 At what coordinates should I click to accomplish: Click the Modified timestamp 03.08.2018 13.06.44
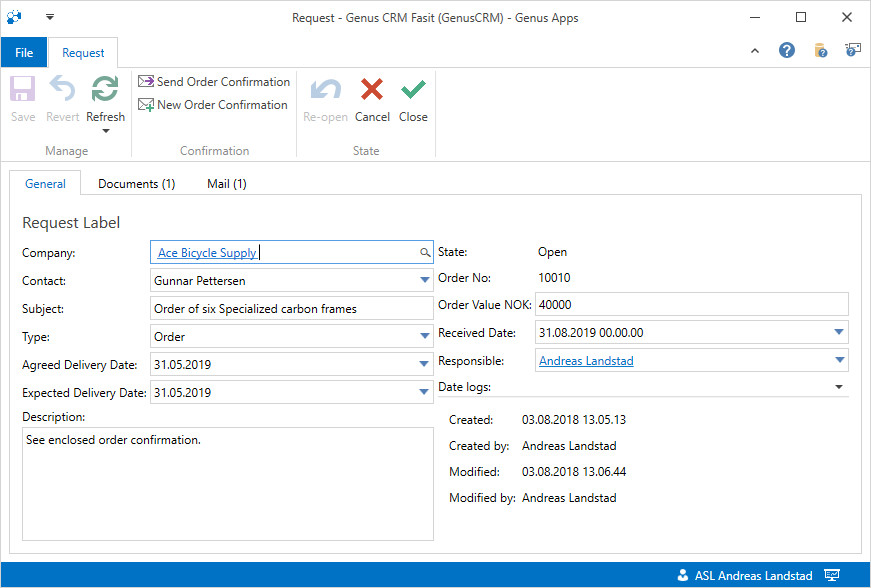574,472
